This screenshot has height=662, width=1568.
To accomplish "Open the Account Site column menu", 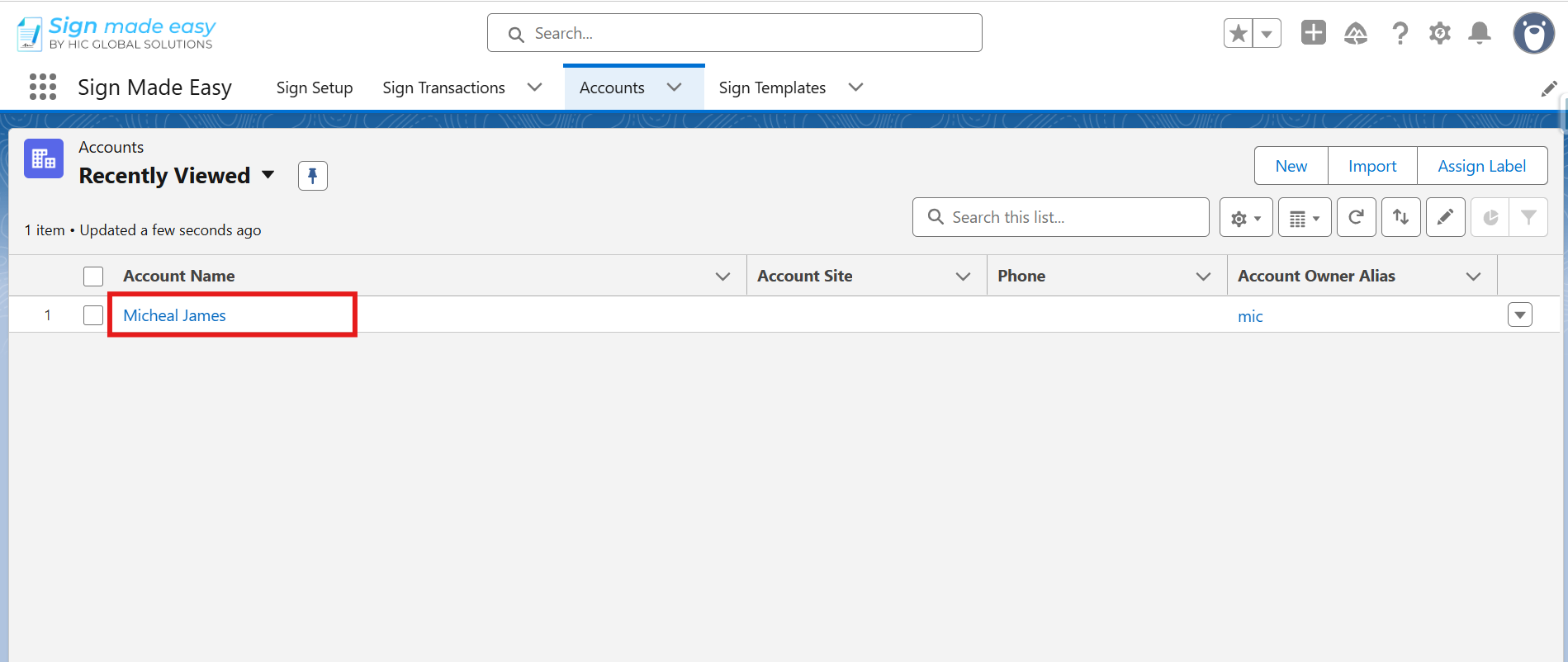I will pos(963,277).
